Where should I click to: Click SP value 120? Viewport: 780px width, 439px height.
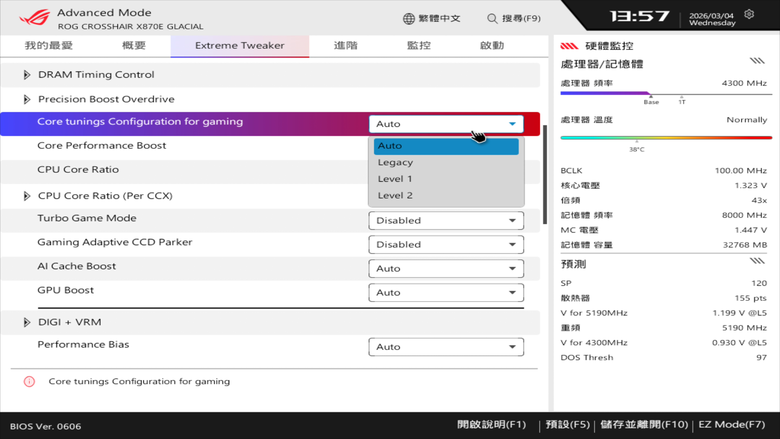(759, 283)
